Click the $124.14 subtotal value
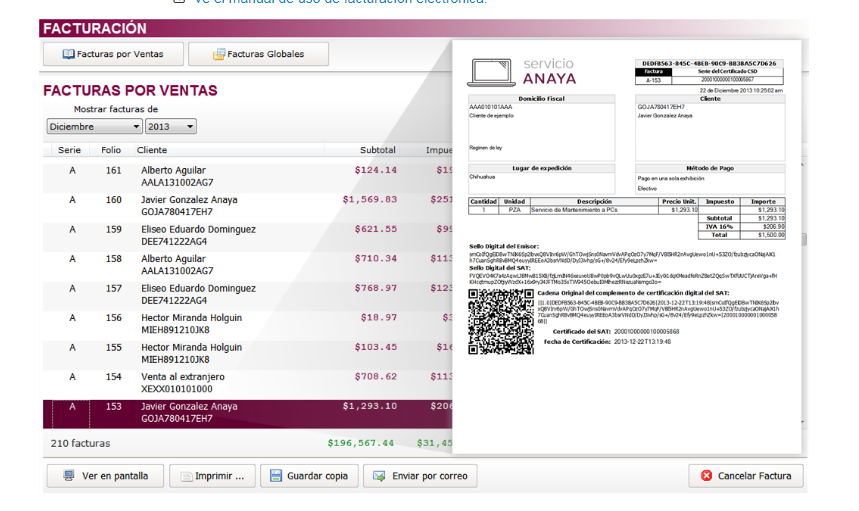Screen dimensions: 859x511 point(376,170)
